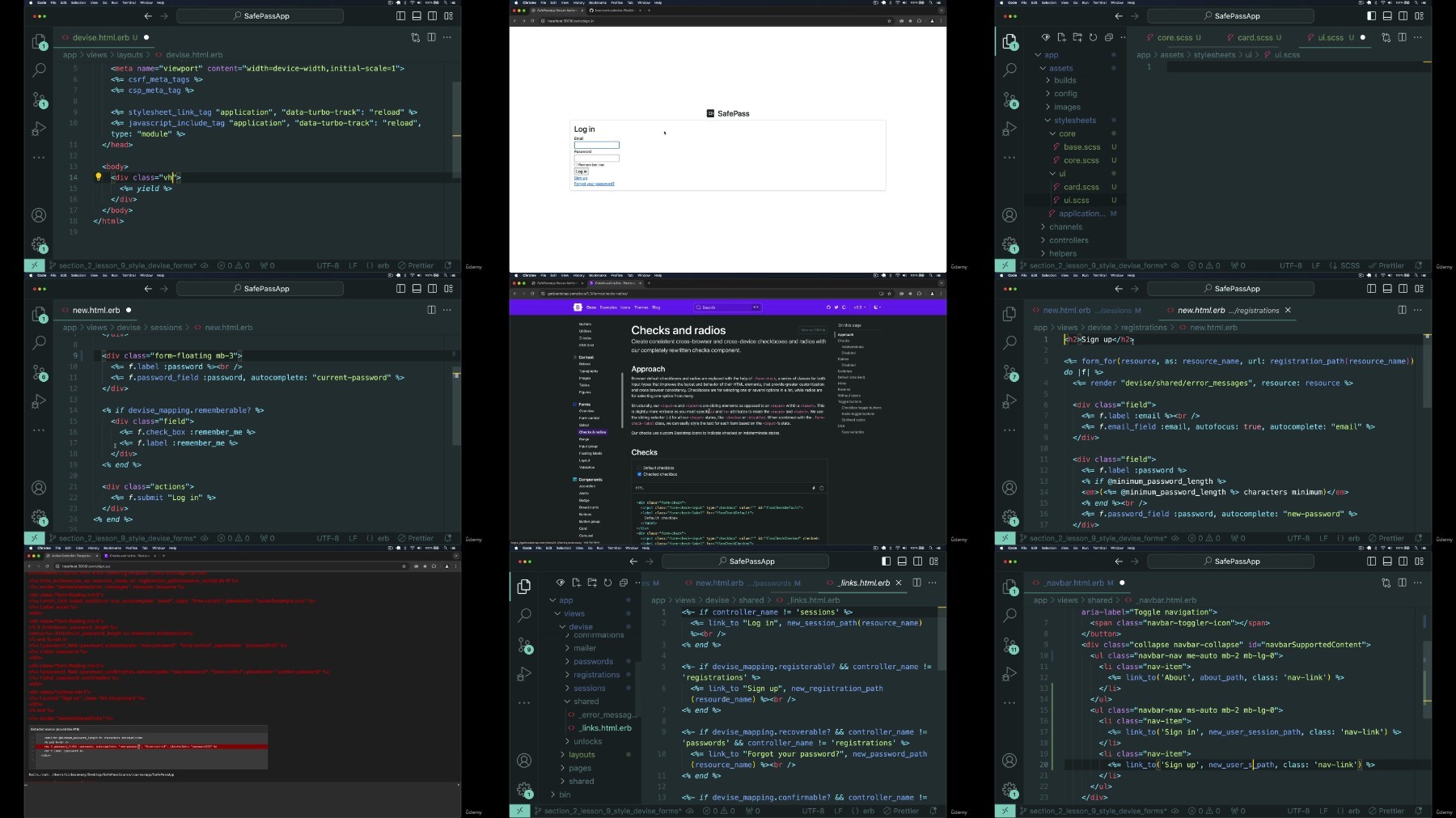Open Explorer files icon in _navbar.html.erb window
1456x818 pixels.
[x=1009, y=586]
